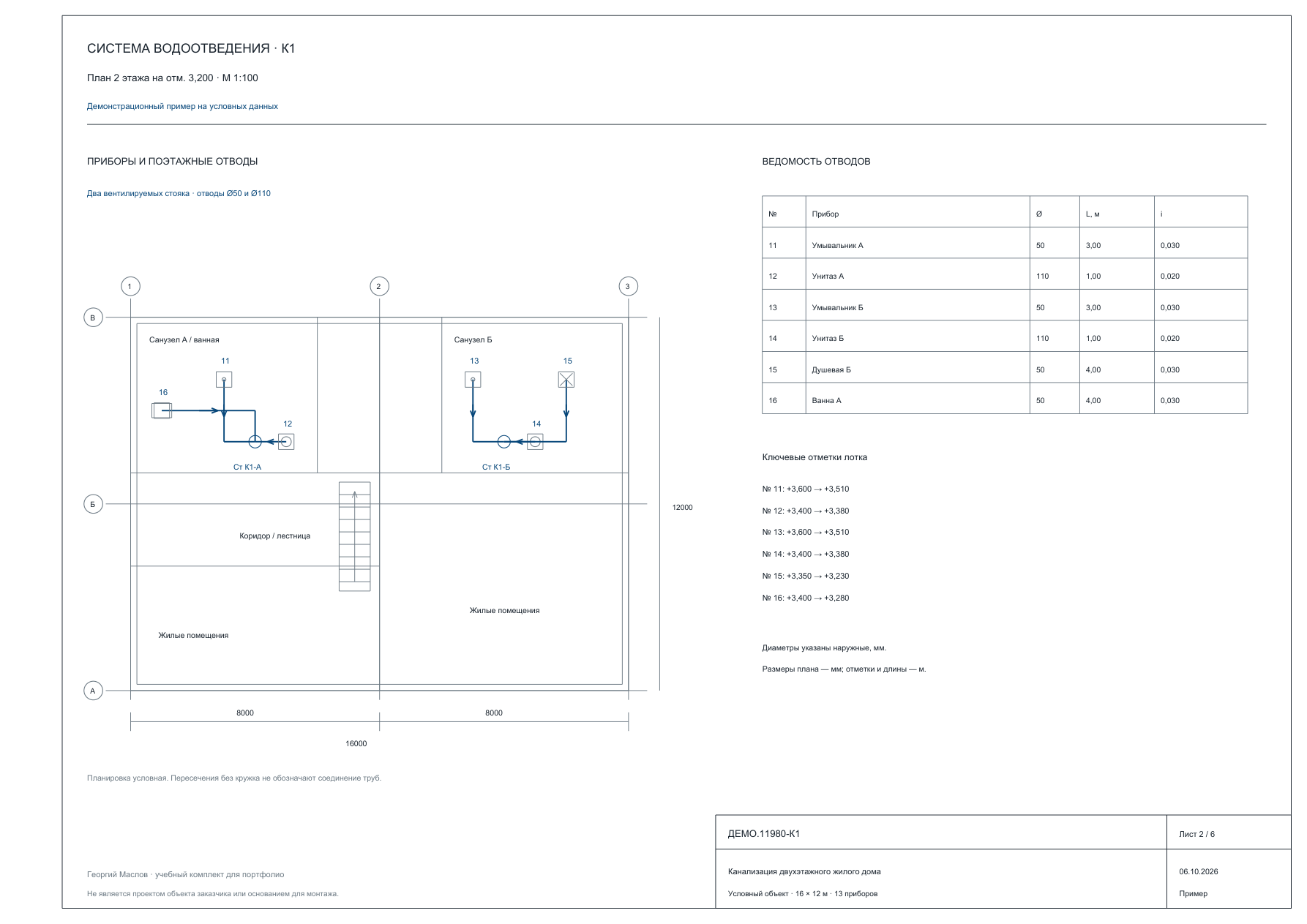Screen dimensions: 1307x924
Task: Select the sheet number Лист 2 / 6
Action: click(1196, 835)
